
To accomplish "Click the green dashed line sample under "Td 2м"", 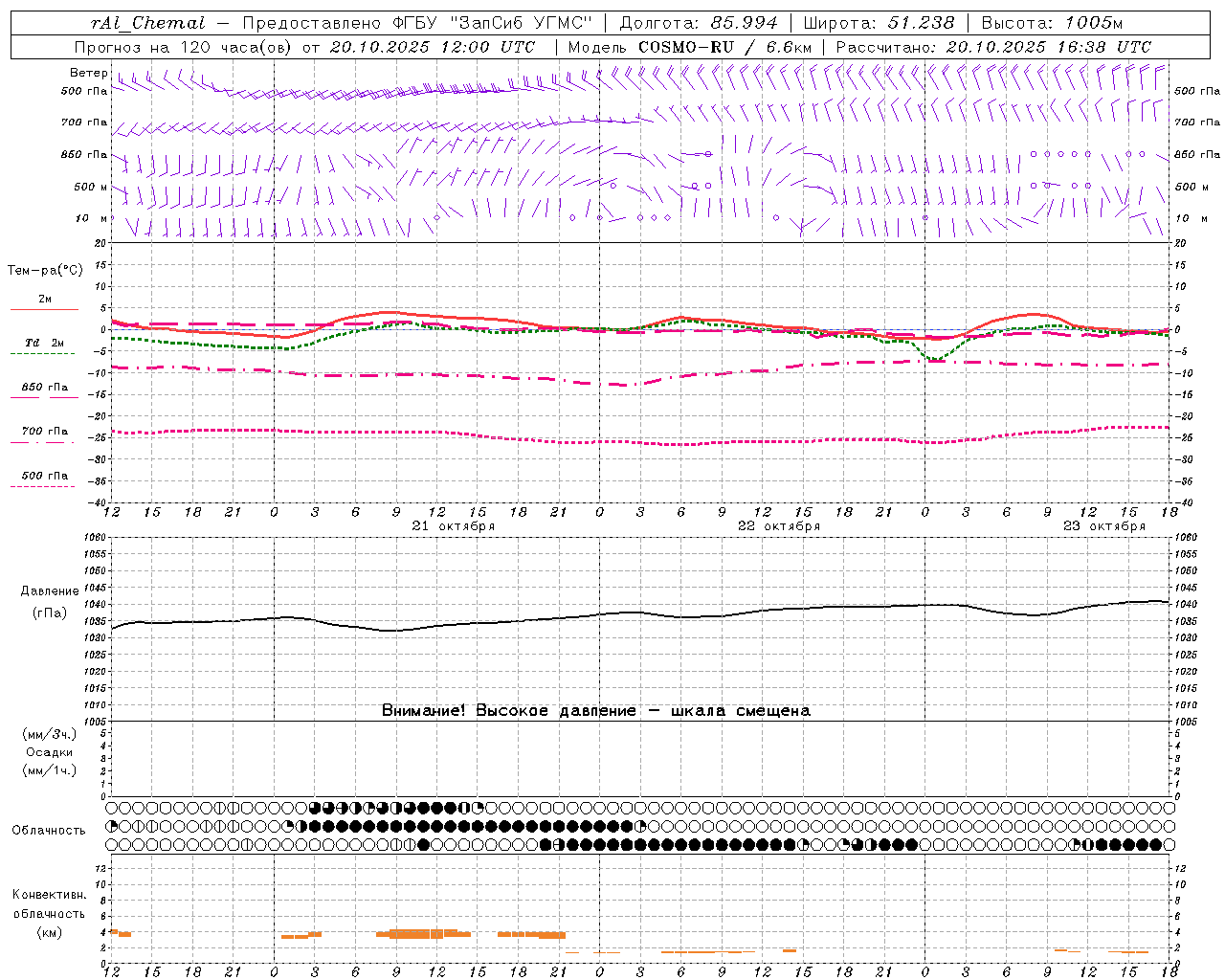I will [42, 354].
